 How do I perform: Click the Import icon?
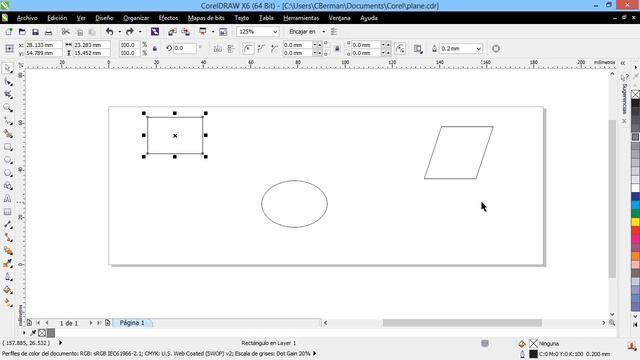(172, 31)
